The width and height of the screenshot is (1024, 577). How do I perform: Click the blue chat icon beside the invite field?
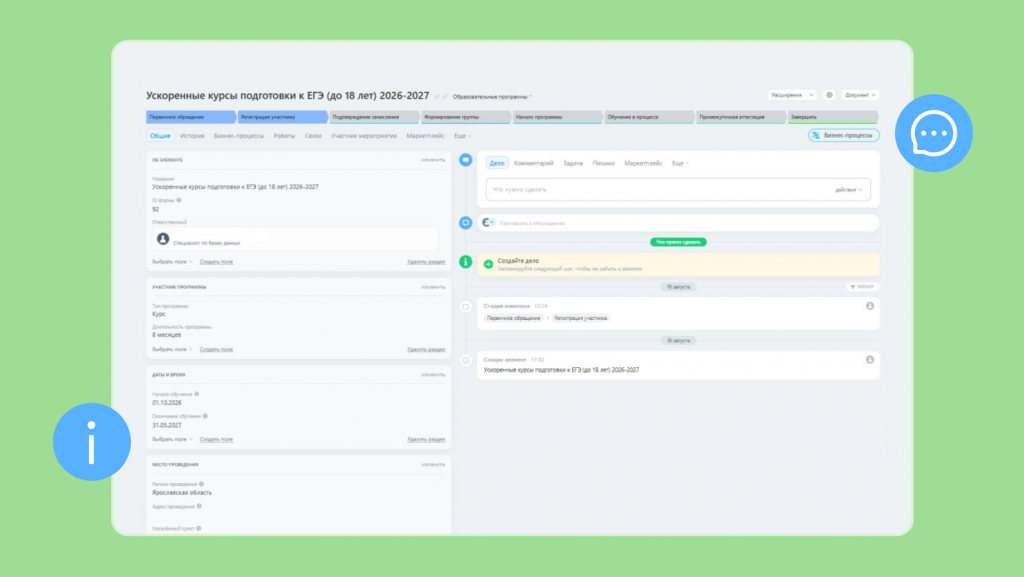(466, 223)
